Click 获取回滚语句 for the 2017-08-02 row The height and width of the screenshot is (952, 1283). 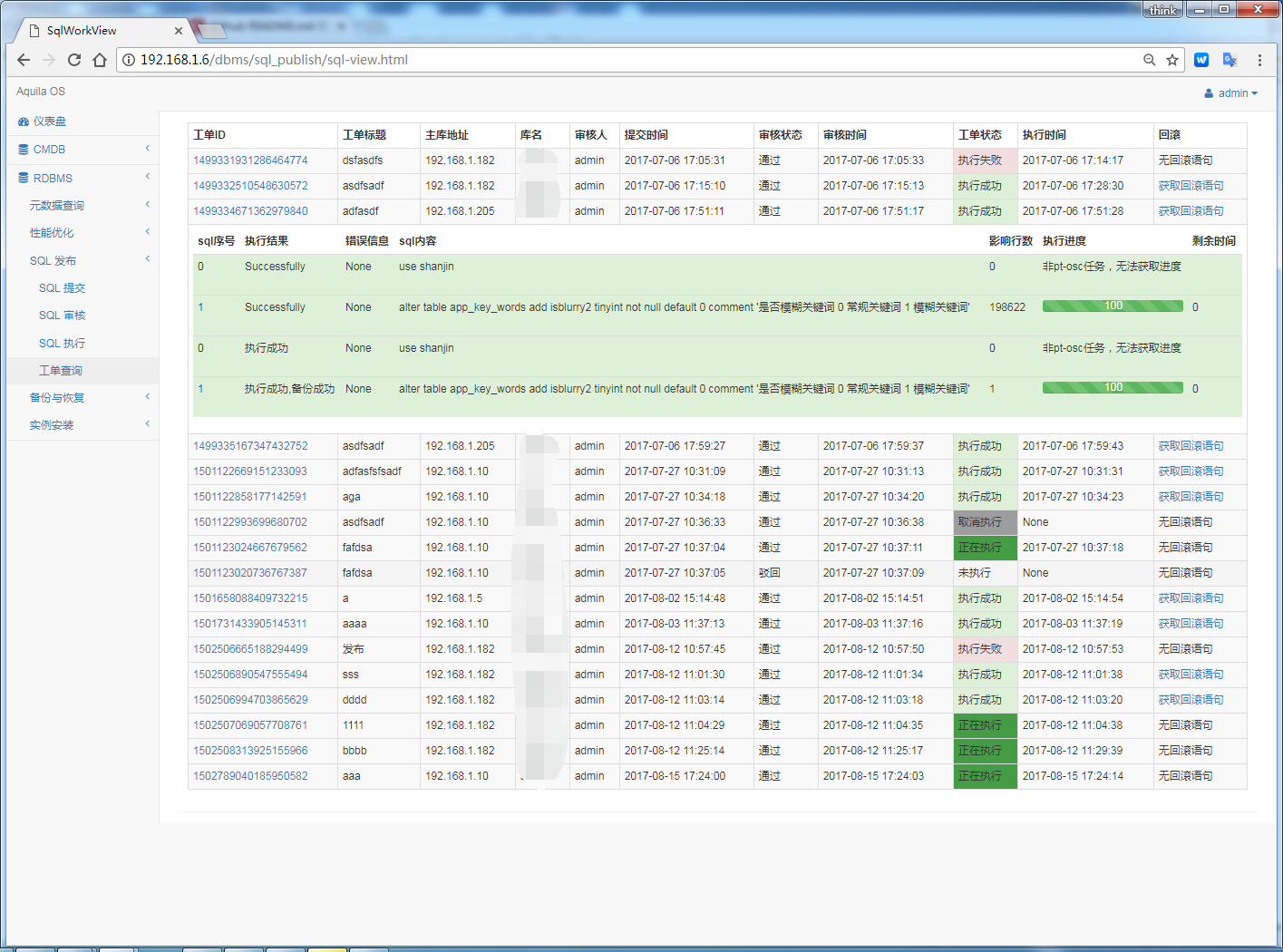point(1191,598)
